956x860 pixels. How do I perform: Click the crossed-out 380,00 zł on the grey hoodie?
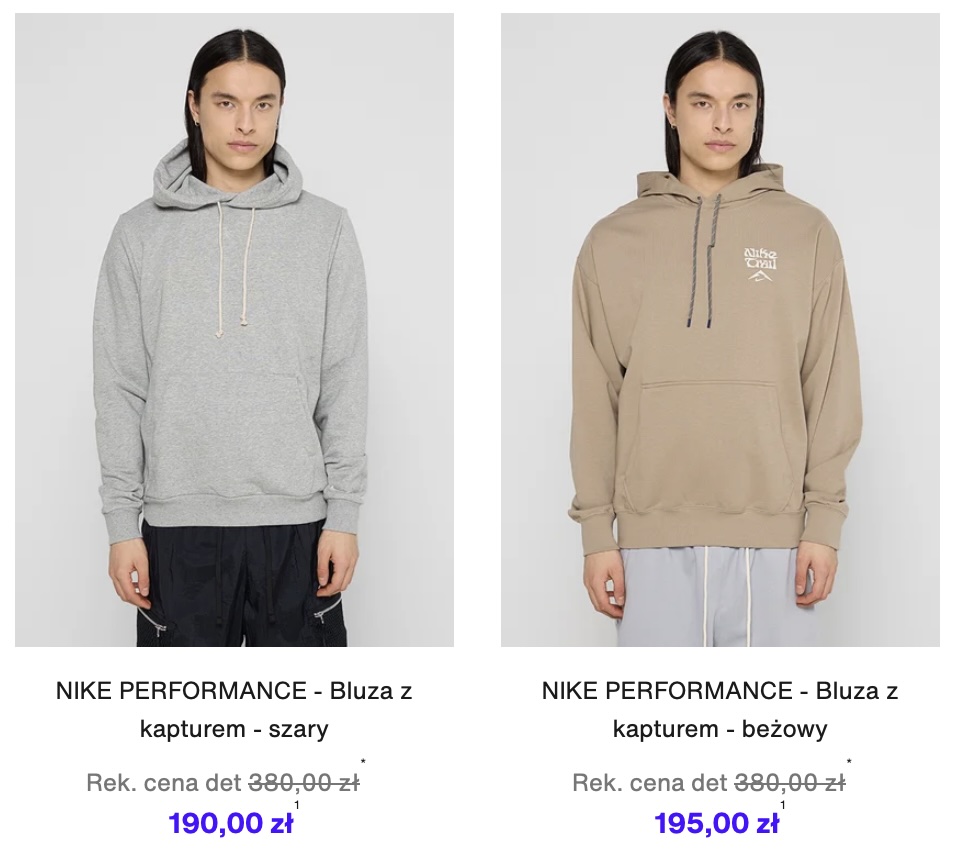tap(304, 783)
